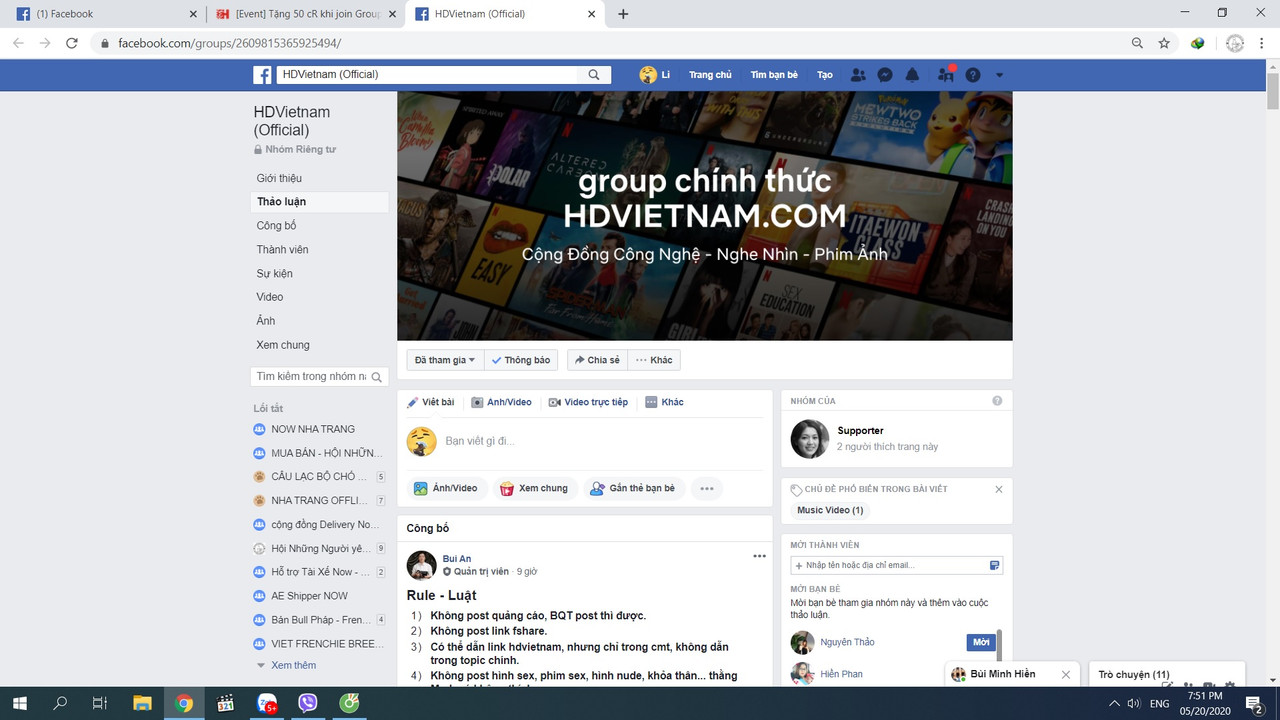
Task: Open a new browser tab with the plus button
Action: coord(623,14)
